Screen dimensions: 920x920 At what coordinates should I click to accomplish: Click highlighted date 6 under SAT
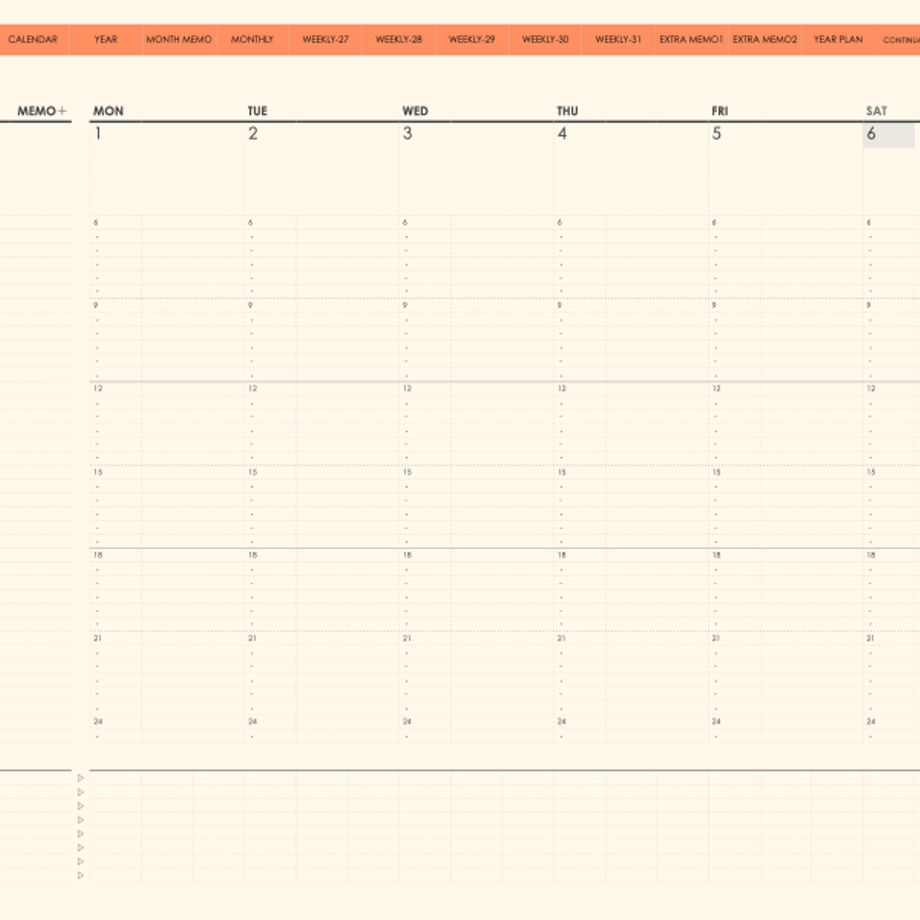pyautogui.click(x=888, y=135)
